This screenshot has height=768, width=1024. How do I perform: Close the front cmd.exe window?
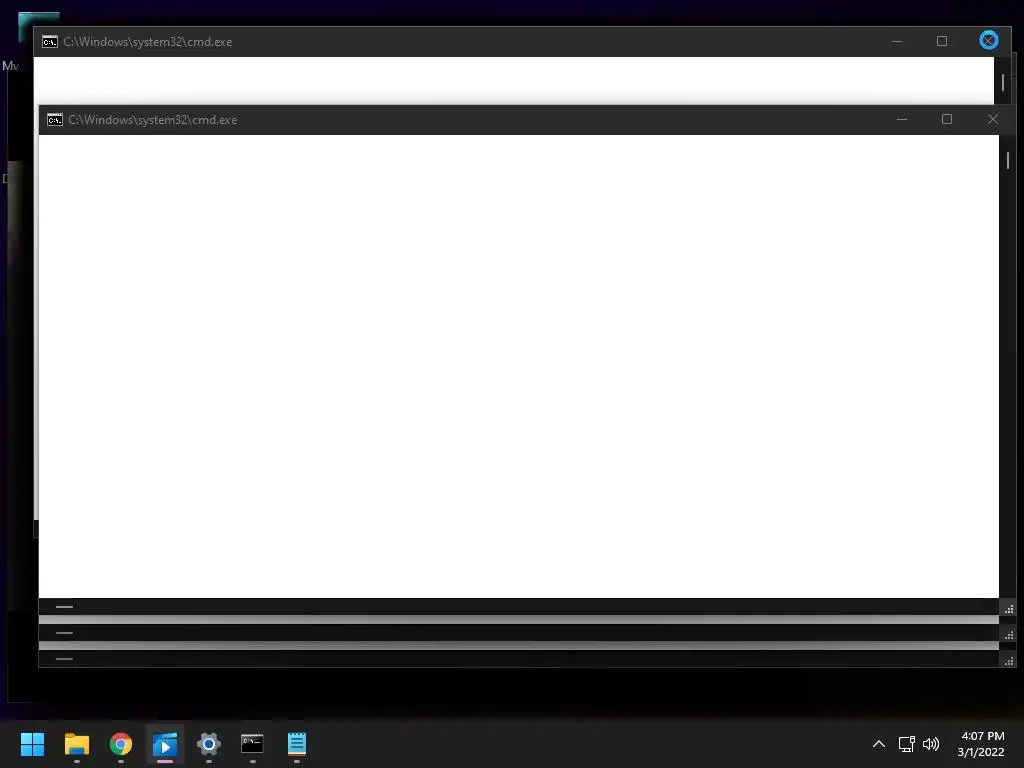(x=993, y=120)
